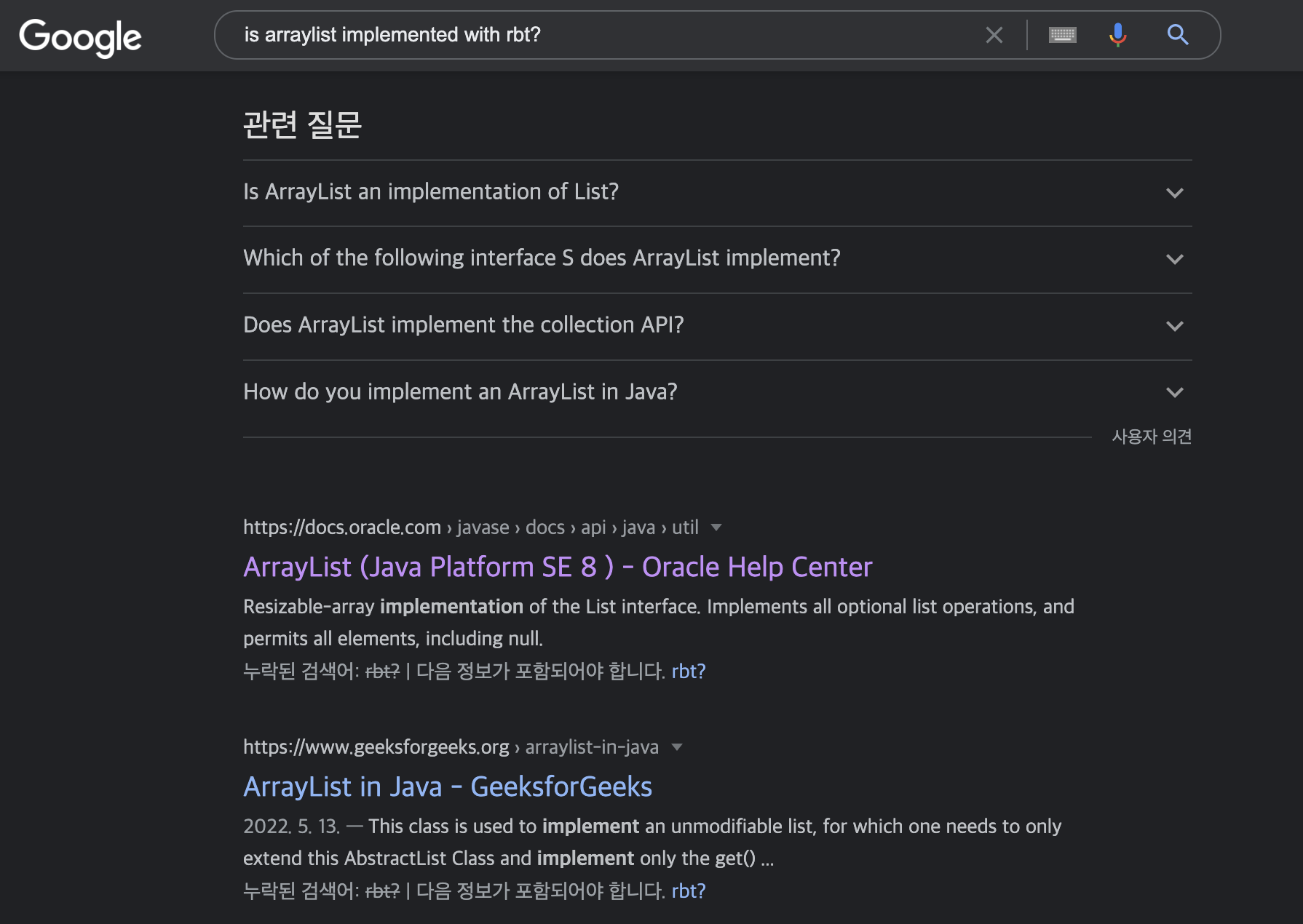Screen dimensions: 1303x924
Task: Expand 'How do you implement an ArrayList in Java?'
Action: coord(717,393)
